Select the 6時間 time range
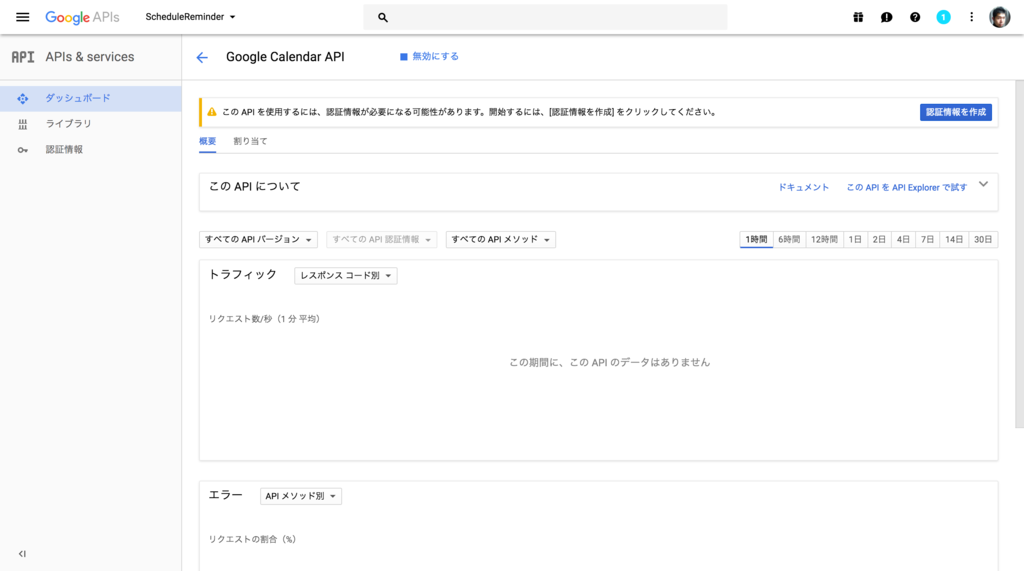 tap(789, 240)
